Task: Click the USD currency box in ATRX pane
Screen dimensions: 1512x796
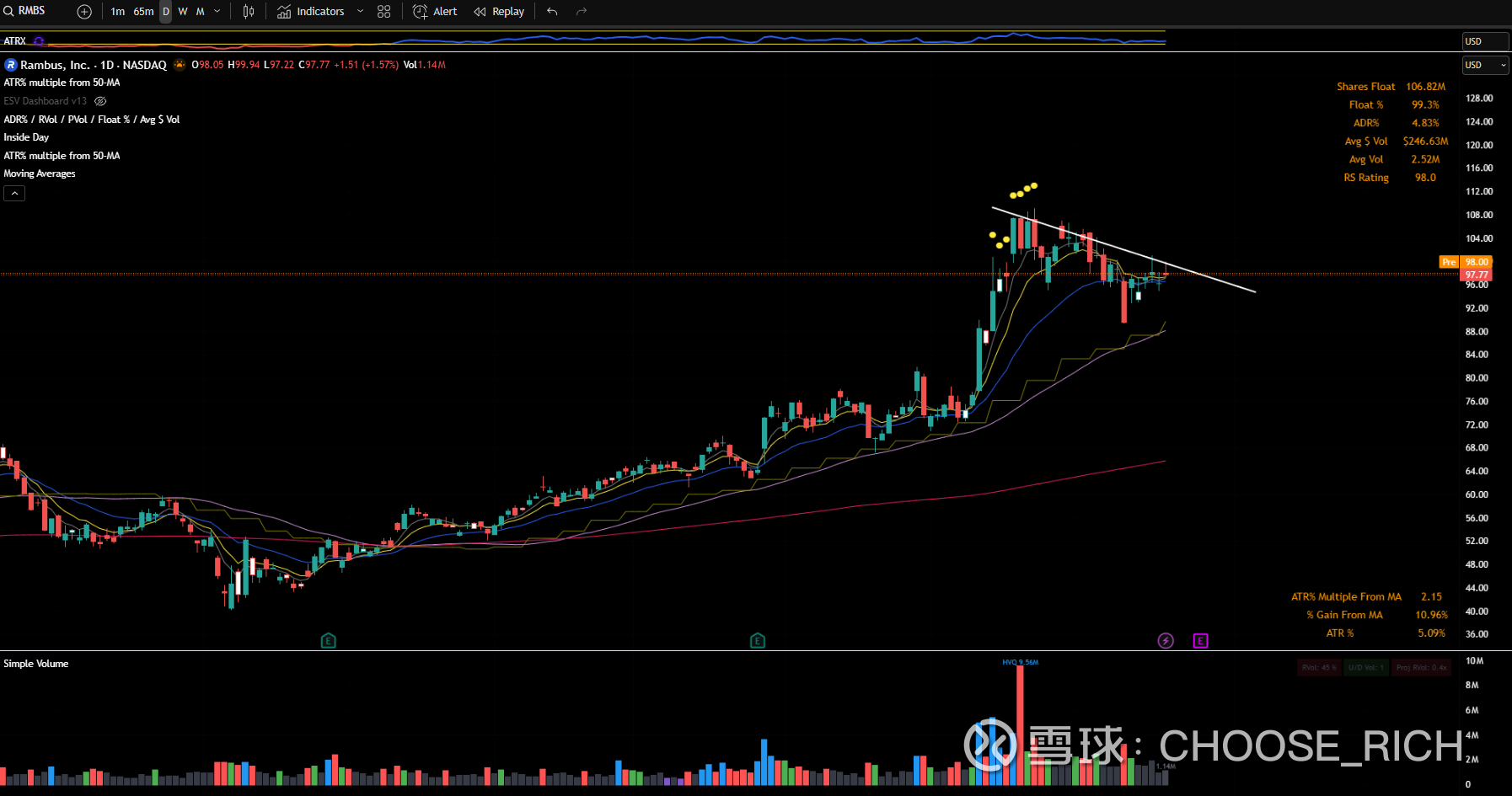Action: [1485, 41]
